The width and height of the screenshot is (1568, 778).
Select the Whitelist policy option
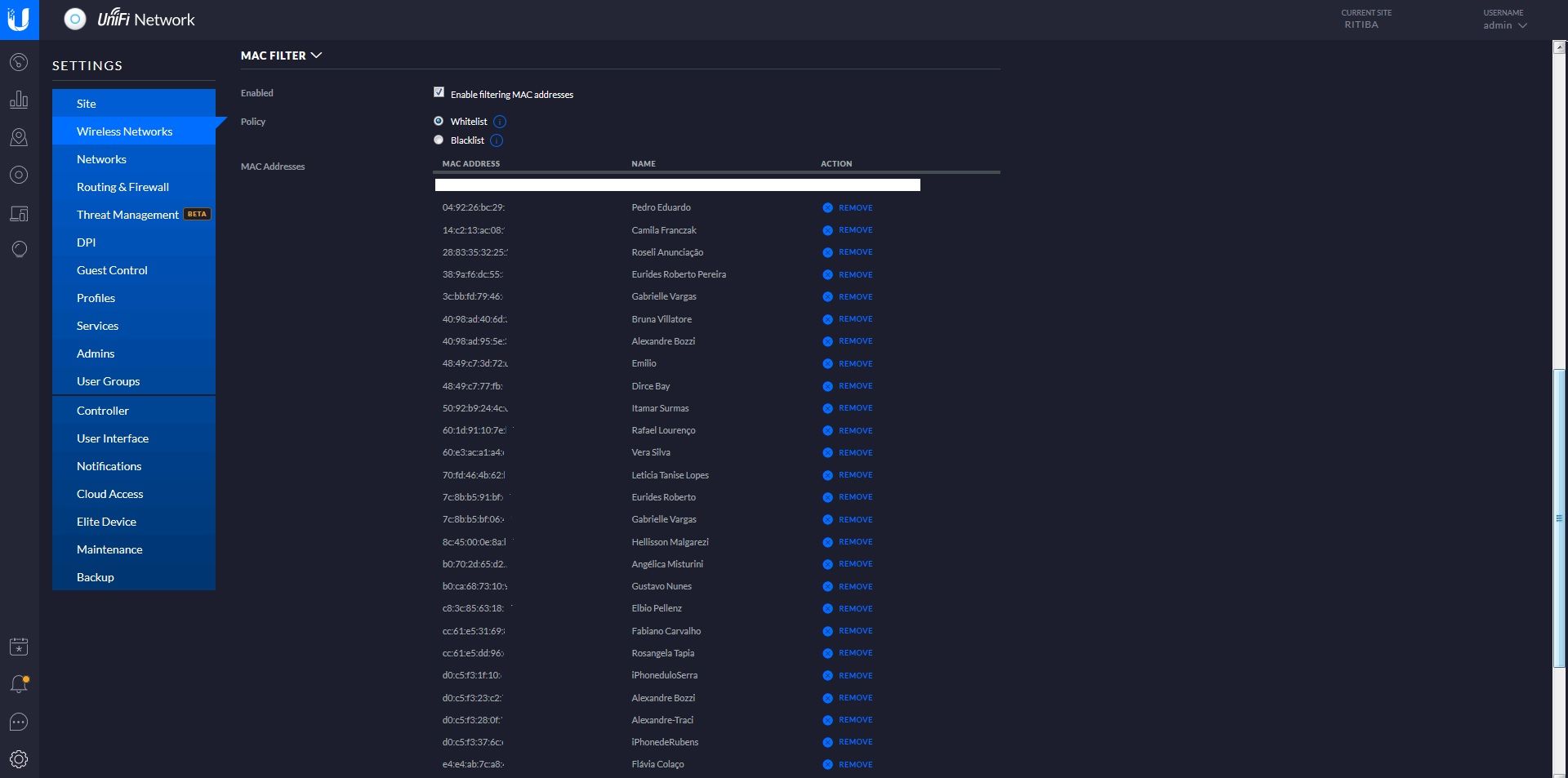[439, 121]
